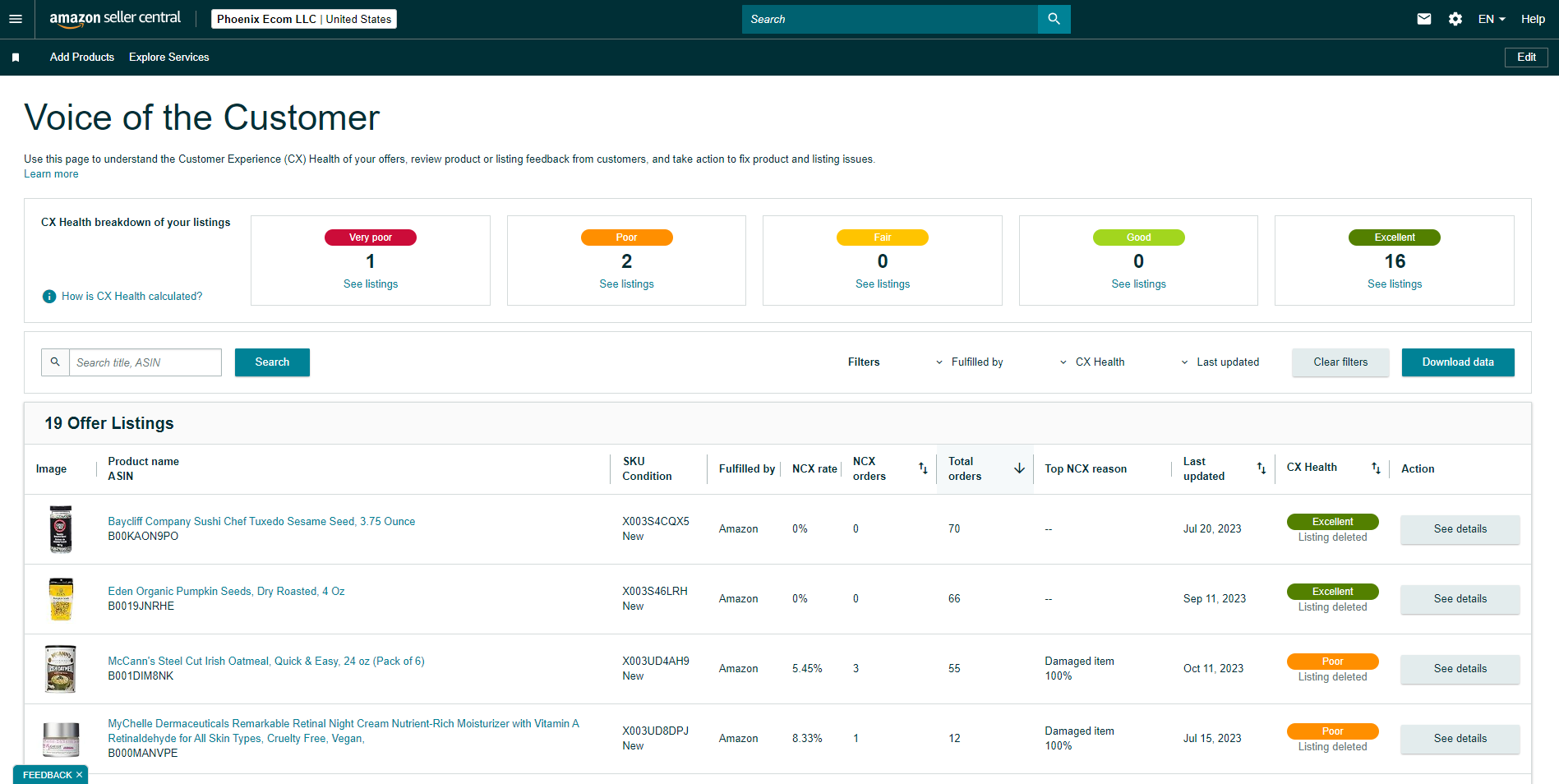Sort by NCX orders arrows icon

[923, 468]
